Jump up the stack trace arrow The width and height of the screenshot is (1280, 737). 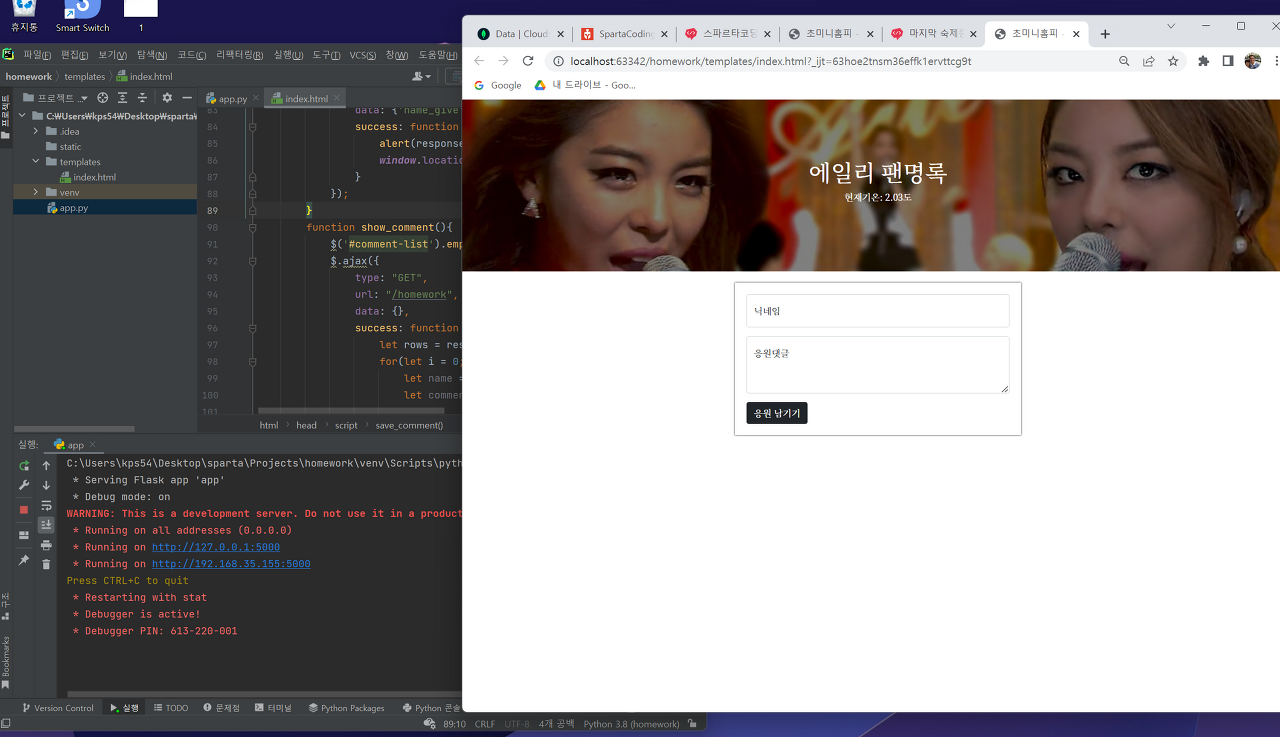46,466
